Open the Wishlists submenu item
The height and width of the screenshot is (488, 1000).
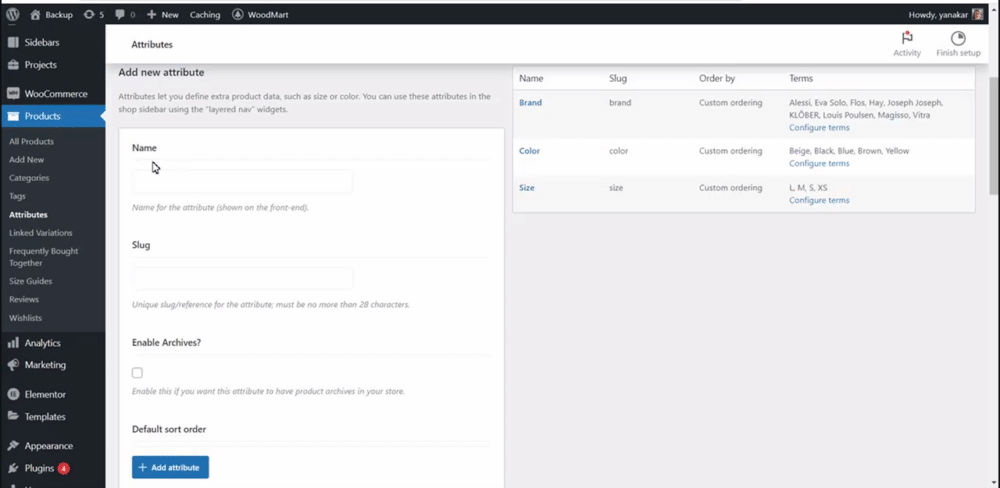tap(26, 318)
